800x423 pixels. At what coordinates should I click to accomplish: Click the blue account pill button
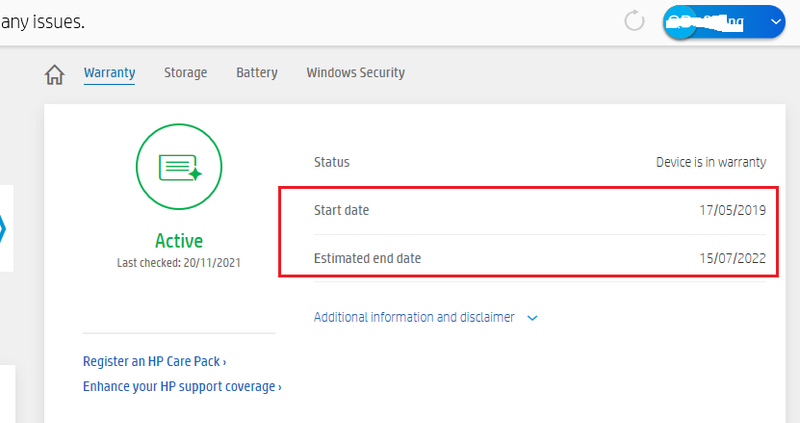coord(715,22)
